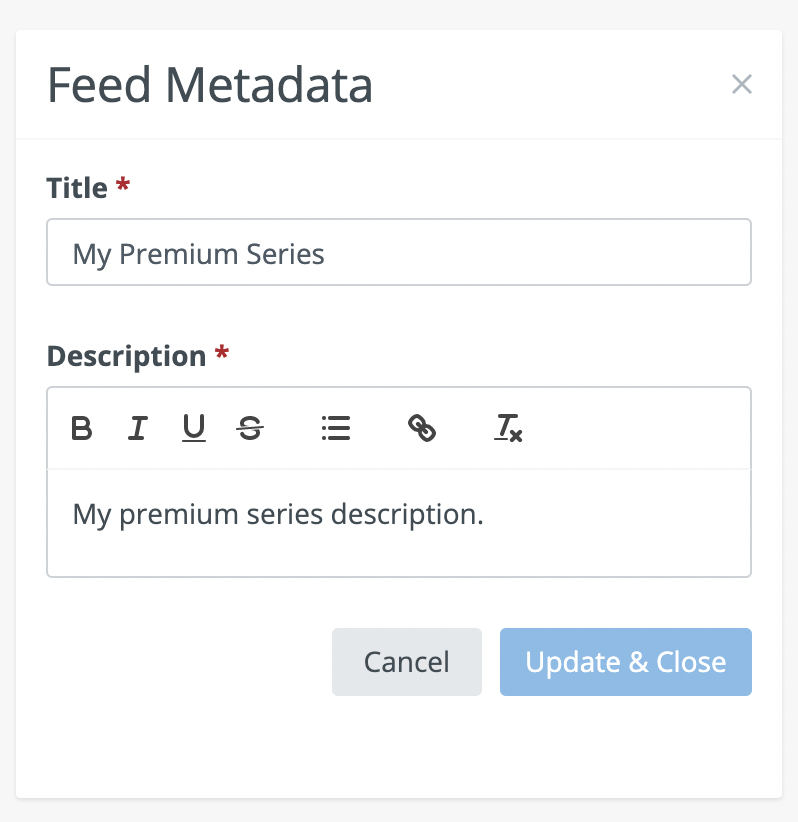Click the Cancel button
798x822 pixels.
click(x=406, y=662)
